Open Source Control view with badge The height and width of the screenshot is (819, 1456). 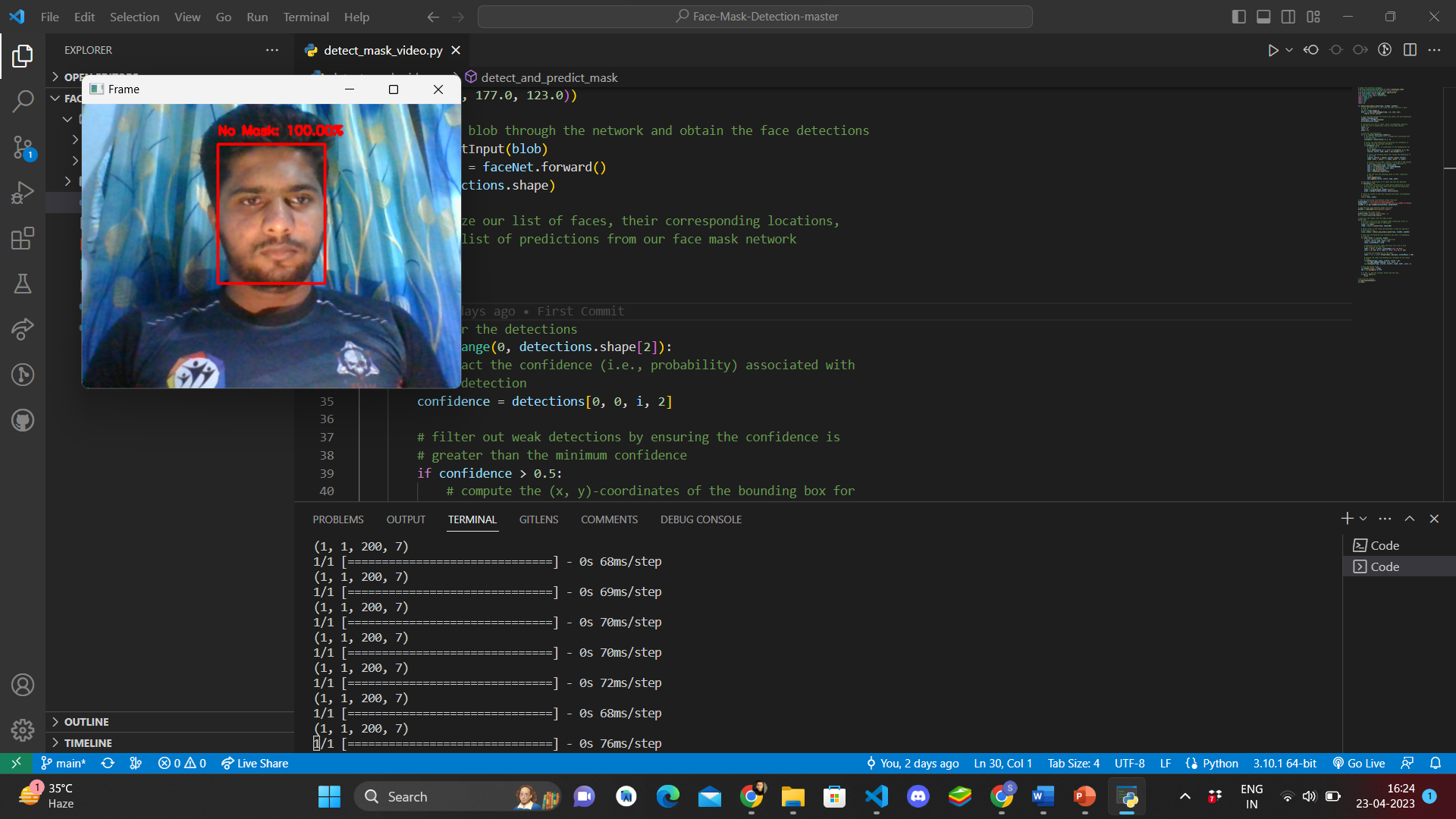23,147
